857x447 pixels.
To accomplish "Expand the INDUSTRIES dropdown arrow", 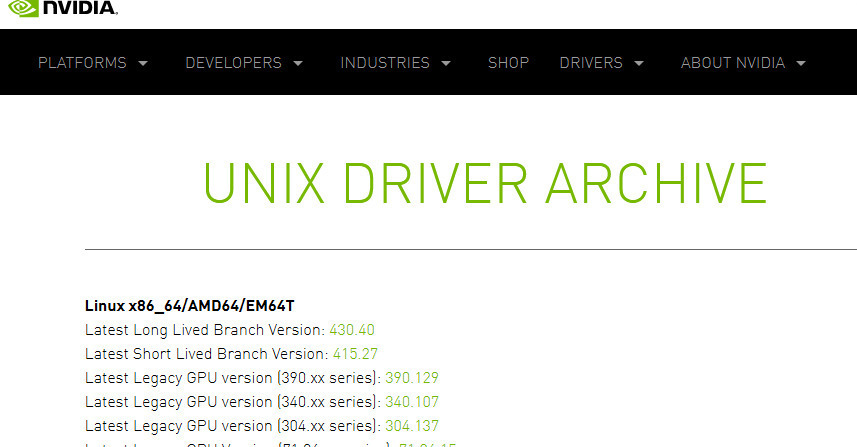I will 446,63.
